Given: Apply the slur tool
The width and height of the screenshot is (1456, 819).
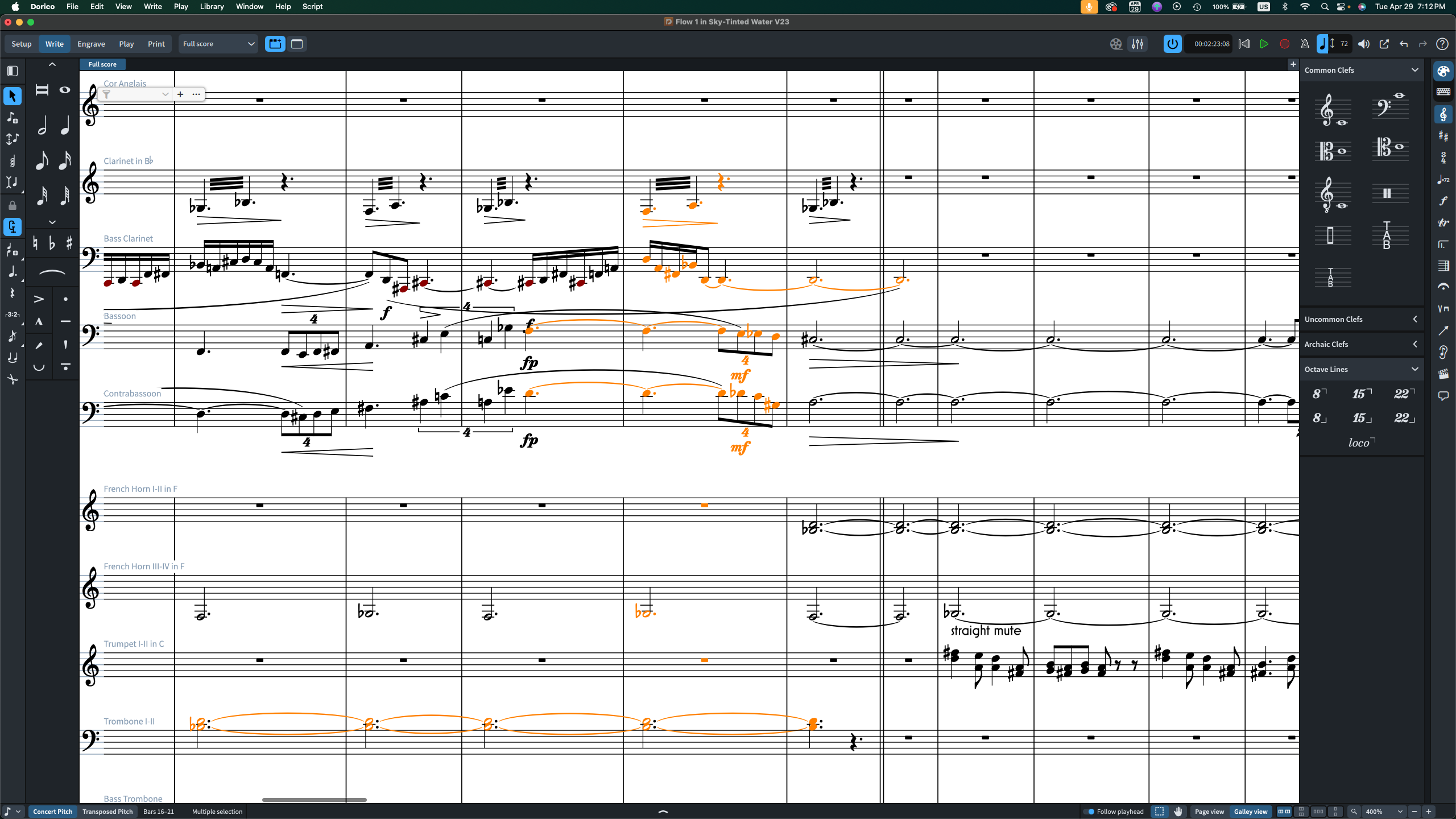Looking at the screenshot, I should (52, 274).
